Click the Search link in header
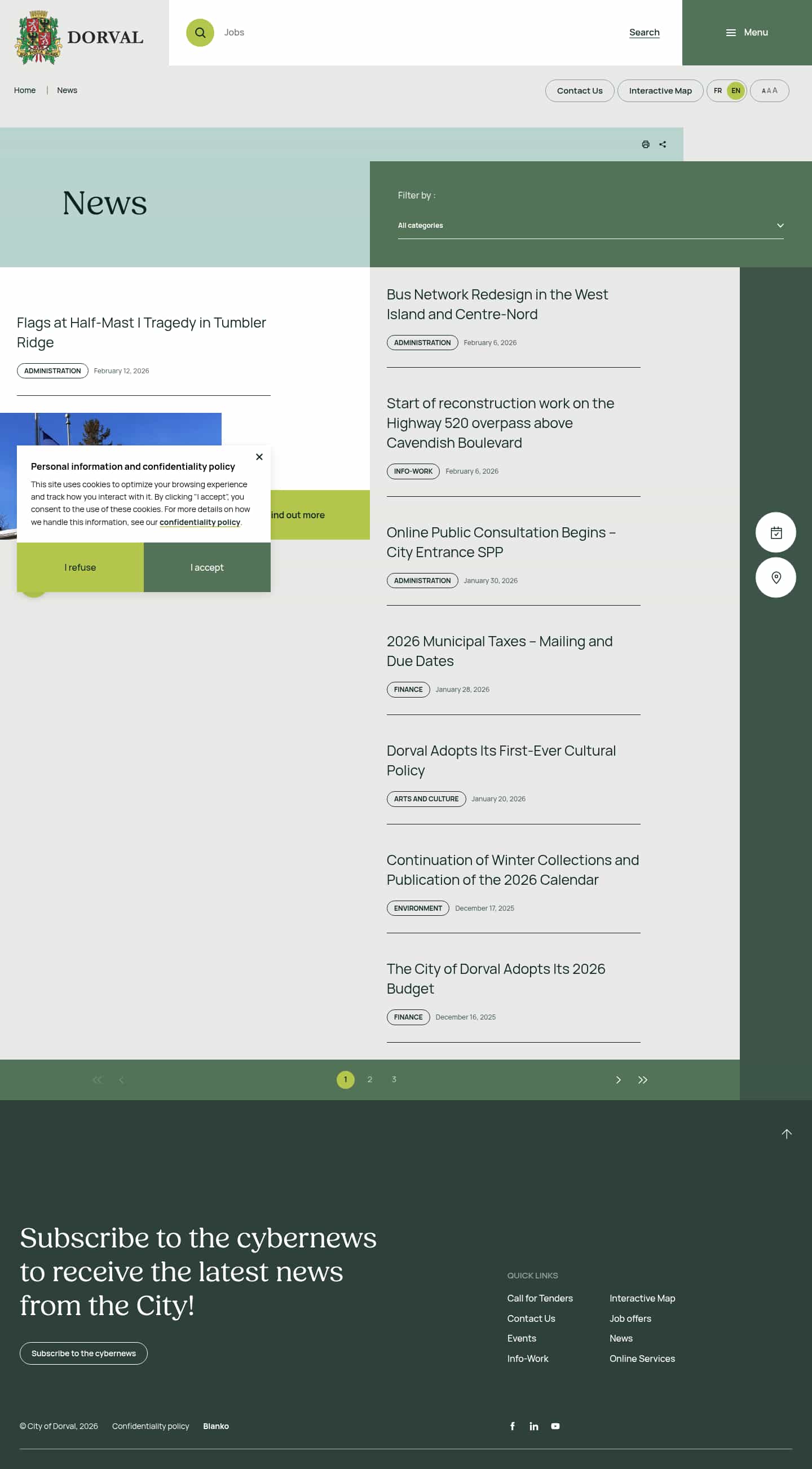 point(644,33)
